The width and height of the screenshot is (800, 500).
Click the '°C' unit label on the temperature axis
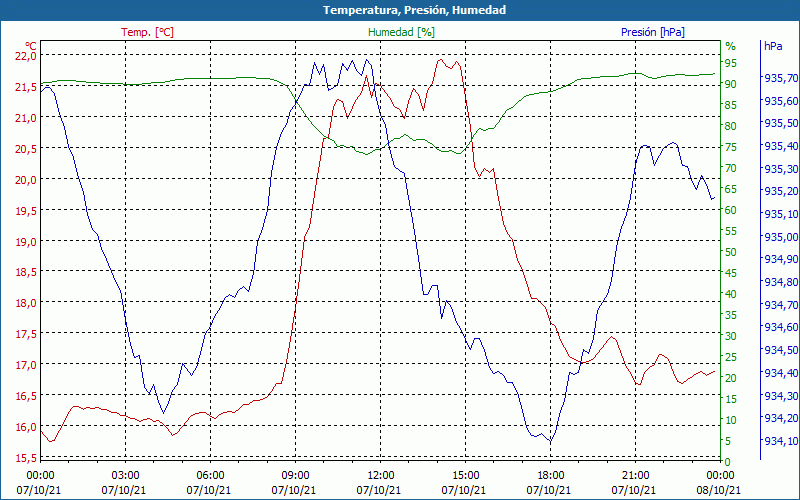pyautogui.click(x=31, y=45)
